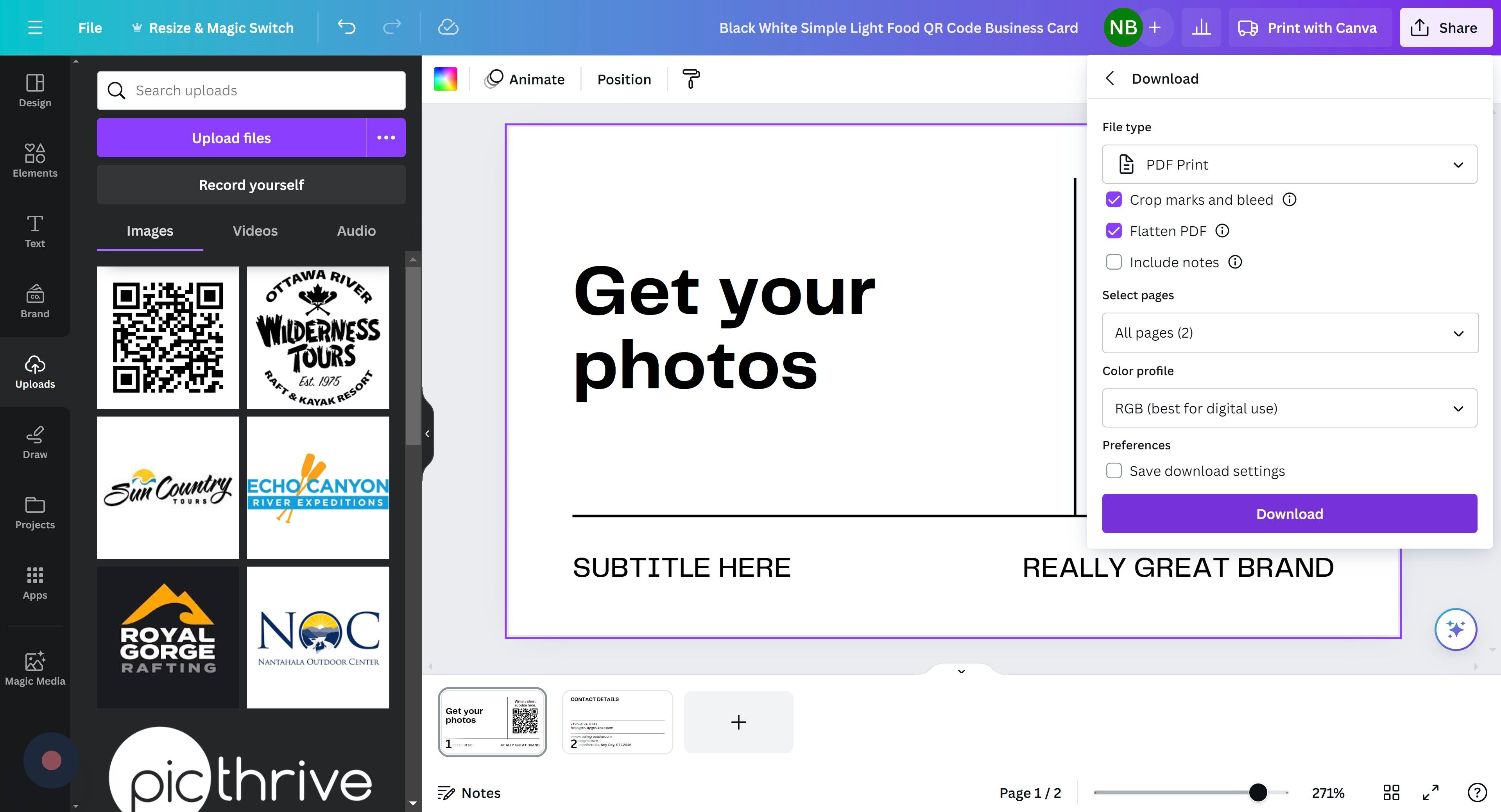Switch to the Videos uploads tab
The width and height of the screenshot is (1501, 812).
[254, 231]
